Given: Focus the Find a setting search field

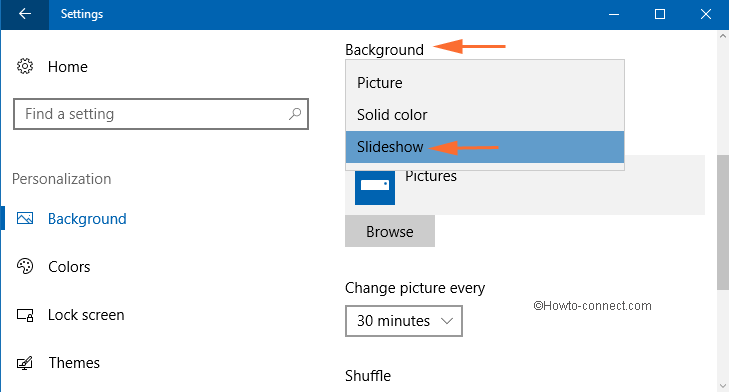Looking at the screenshot, I should (161, 114).
